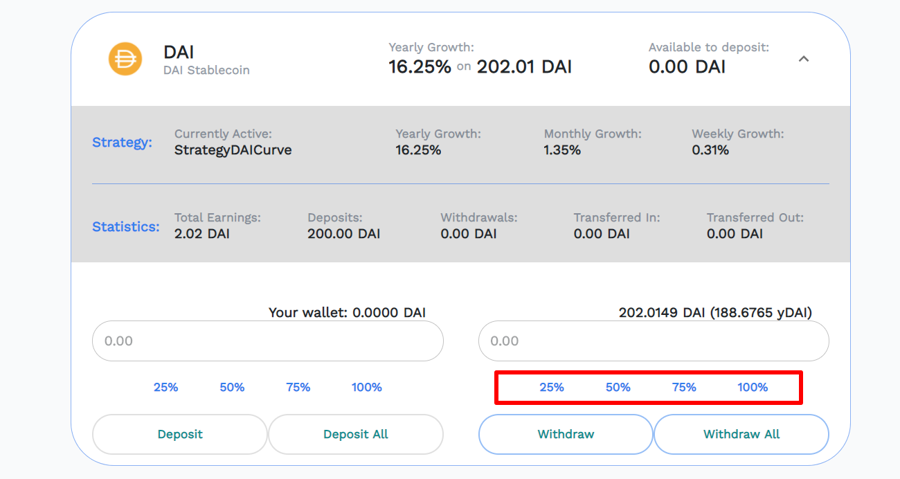Click the StrategyDAICurve active strategy name
The image size is (900, 479).
[233, 150]
